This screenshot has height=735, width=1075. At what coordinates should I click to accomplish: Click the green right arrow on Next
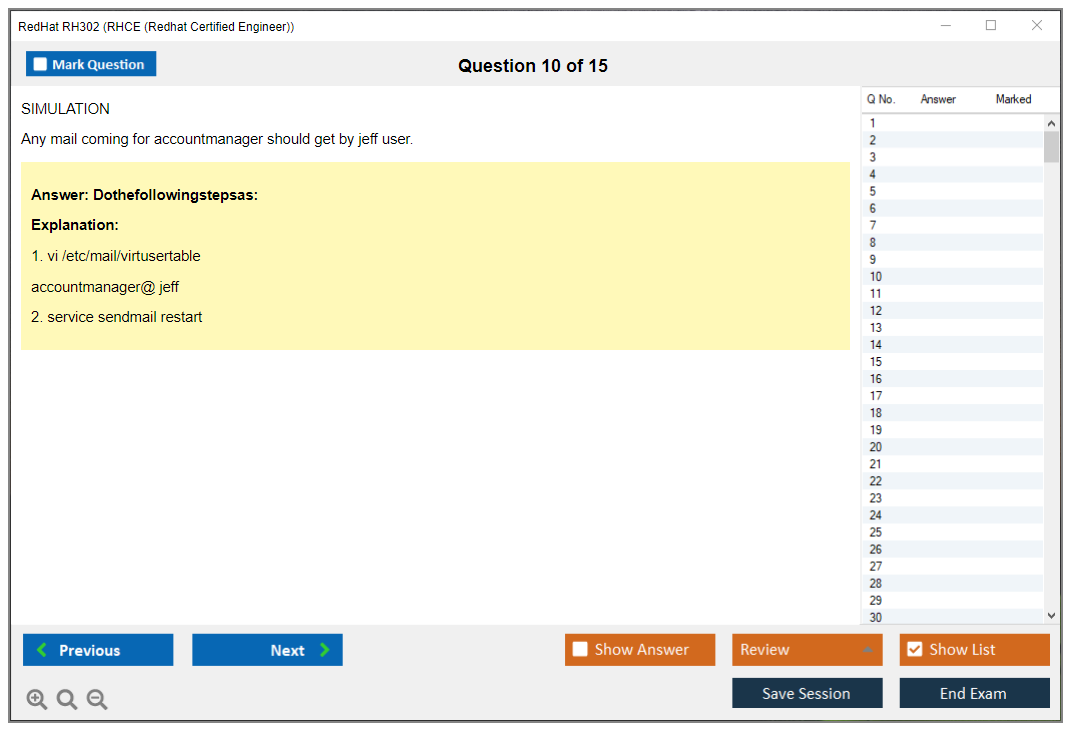(325, 650)
